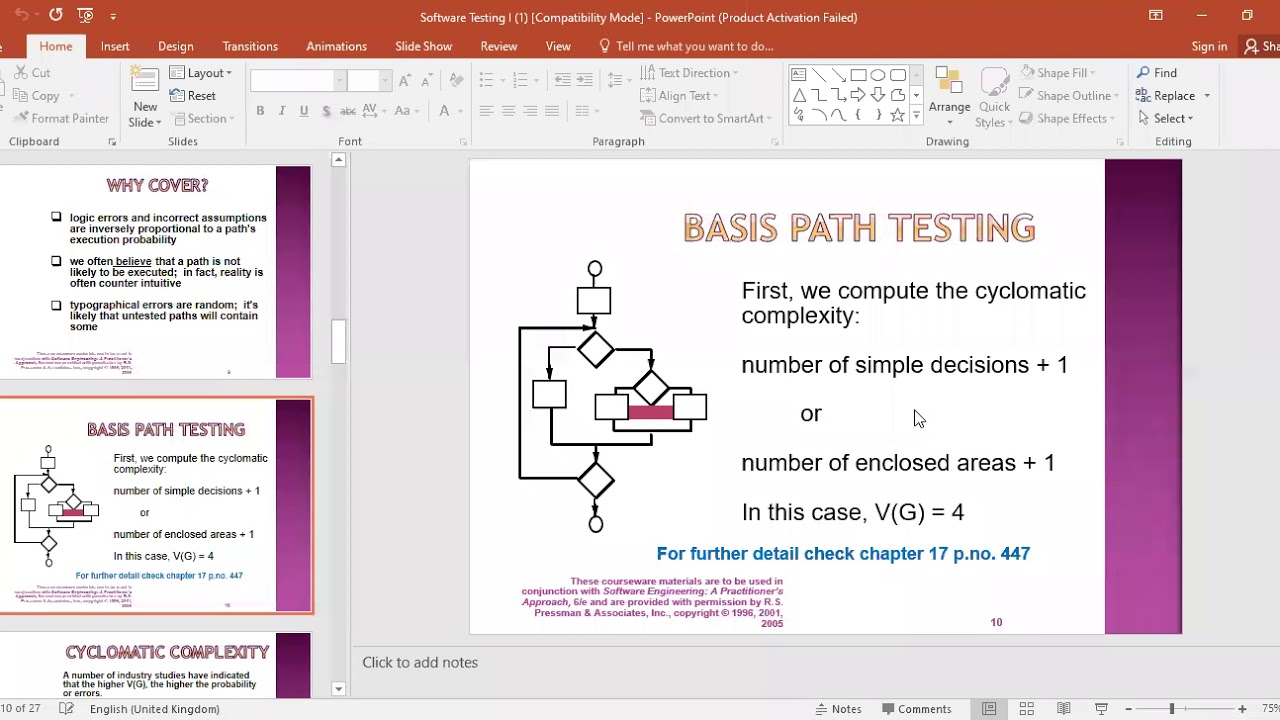Toggle Bold formatting
Image resolution: width=1280 pixels, height=720 pixels.
point(260,111)
